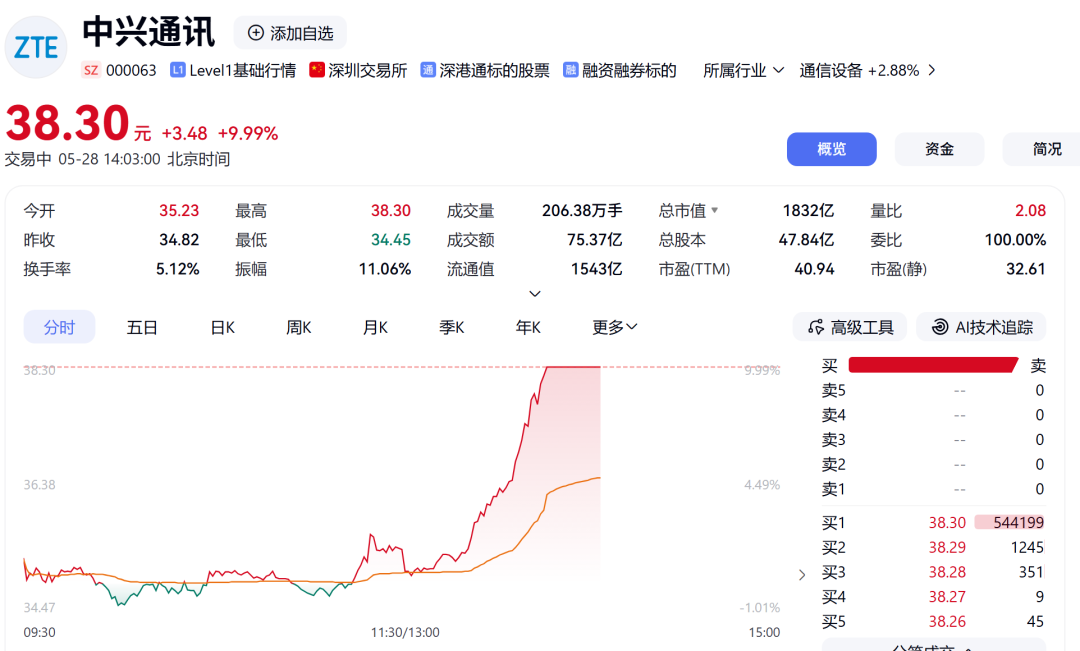Click 今开 value 35.23
The width and height of the screenshot is (1080, 651).
(179, 211)
